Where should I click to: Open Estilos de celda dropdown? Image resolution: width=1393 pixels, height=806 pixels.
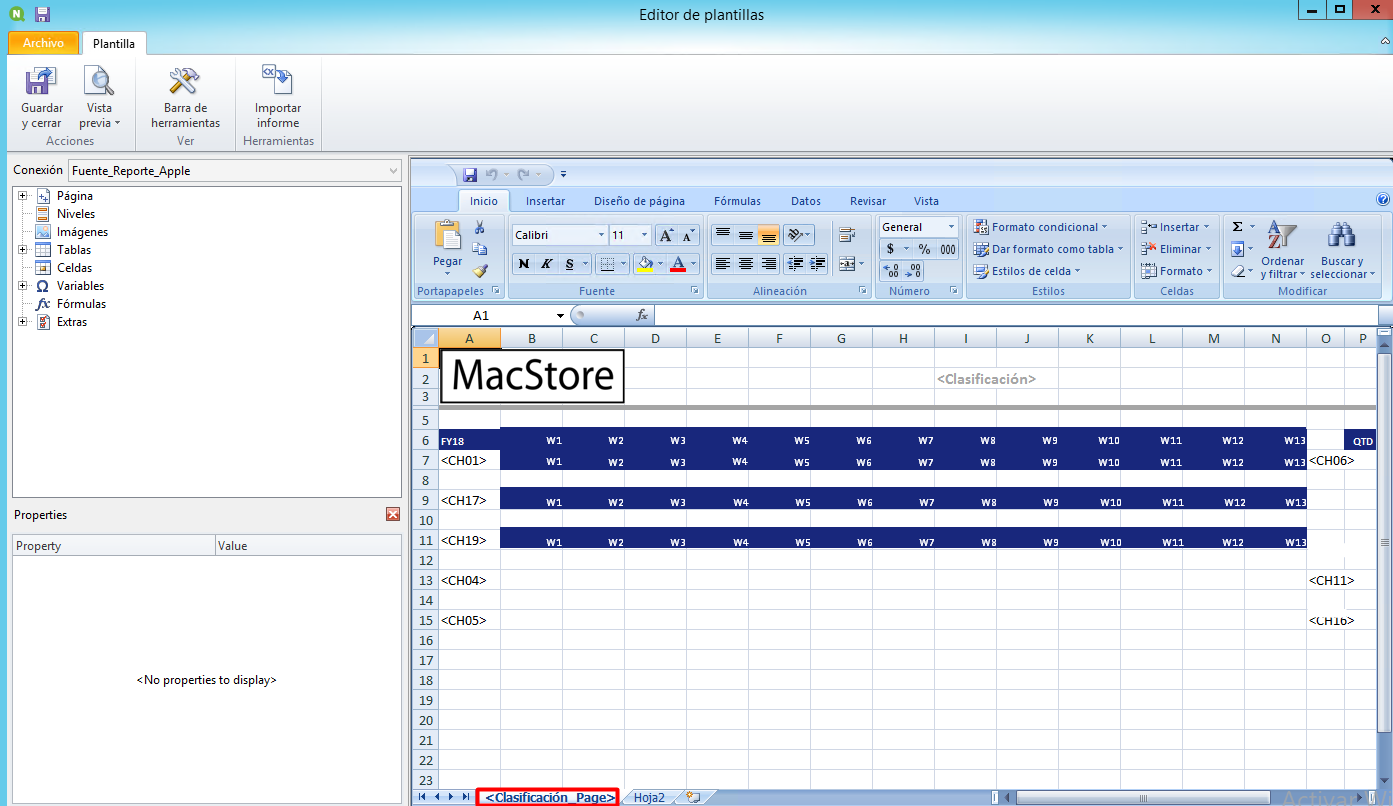pyautogui.click(x=1027, y=271)
